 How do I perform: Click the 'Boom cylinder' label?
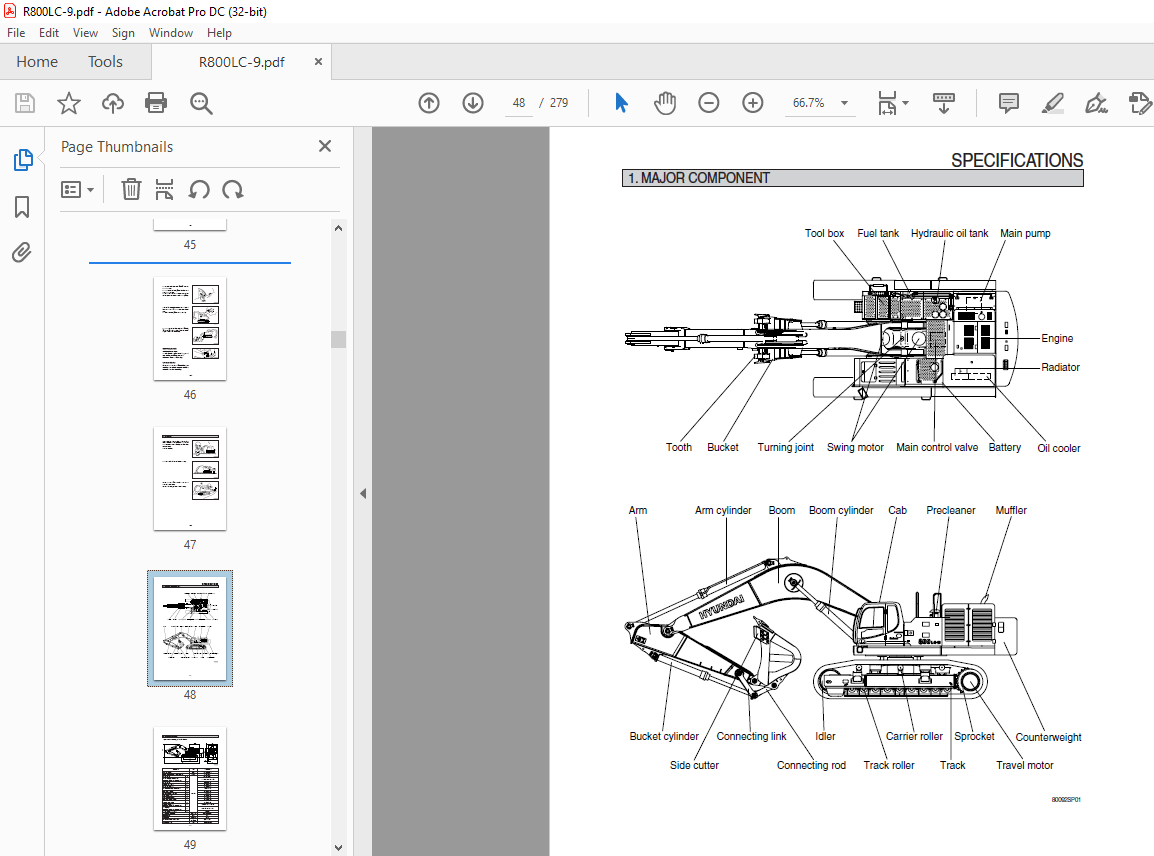pos(841,510)
